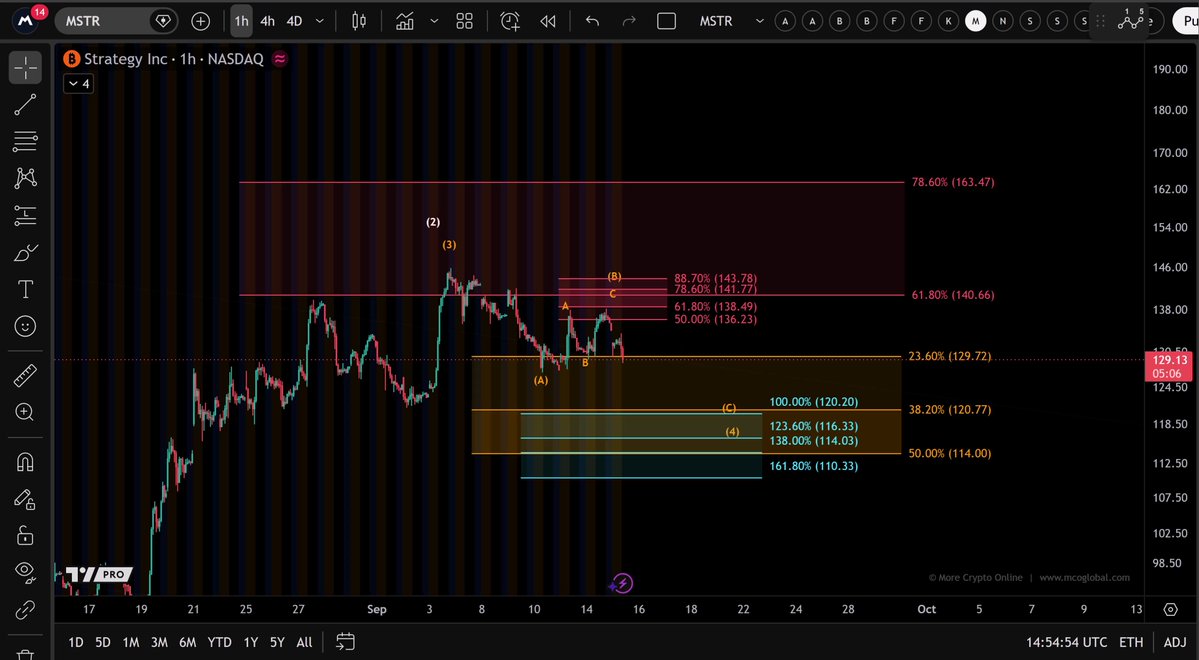This screenshot has width=1199, height=660.
Task: Click the 61.80% (140.66) retracement label
Action: pyautogui.click(x=953, y=294)
